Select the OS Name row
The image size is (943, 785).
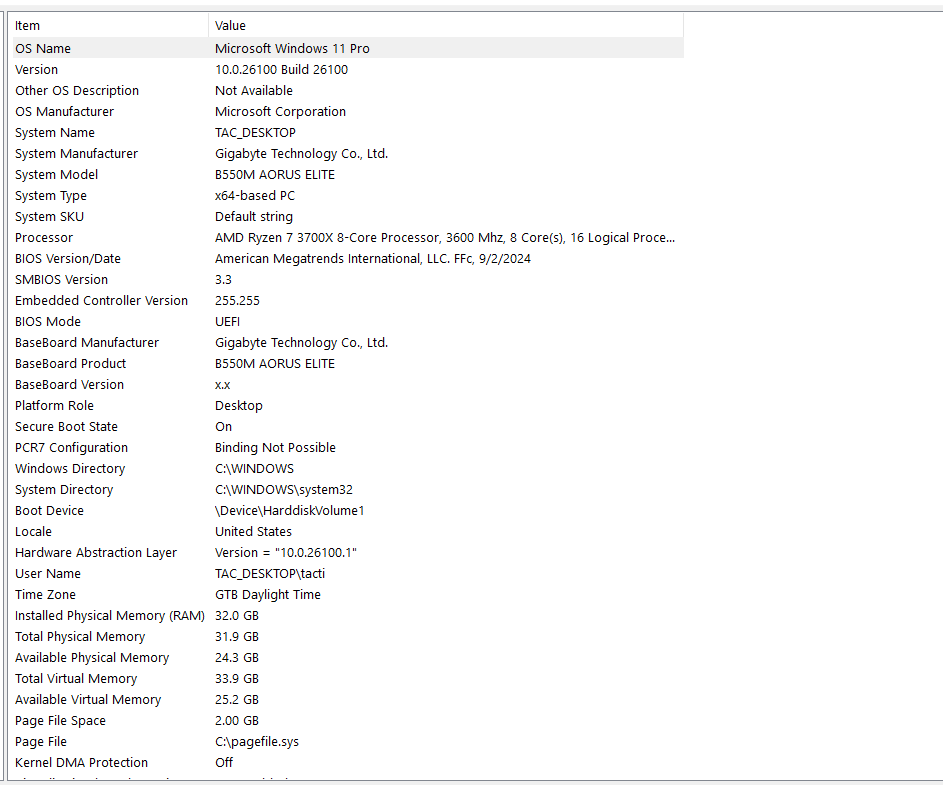pos(348,48)
